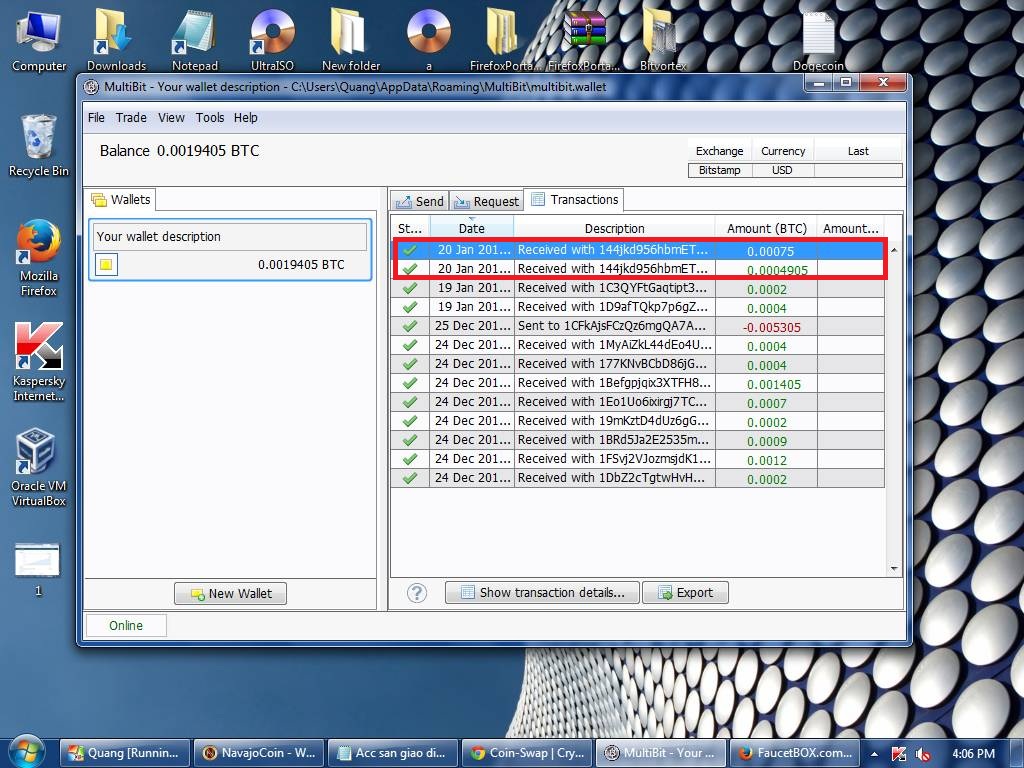Screen dimensions: 1024x768
Task: Sort transactions by Date column header
Action: coord(471,228)
